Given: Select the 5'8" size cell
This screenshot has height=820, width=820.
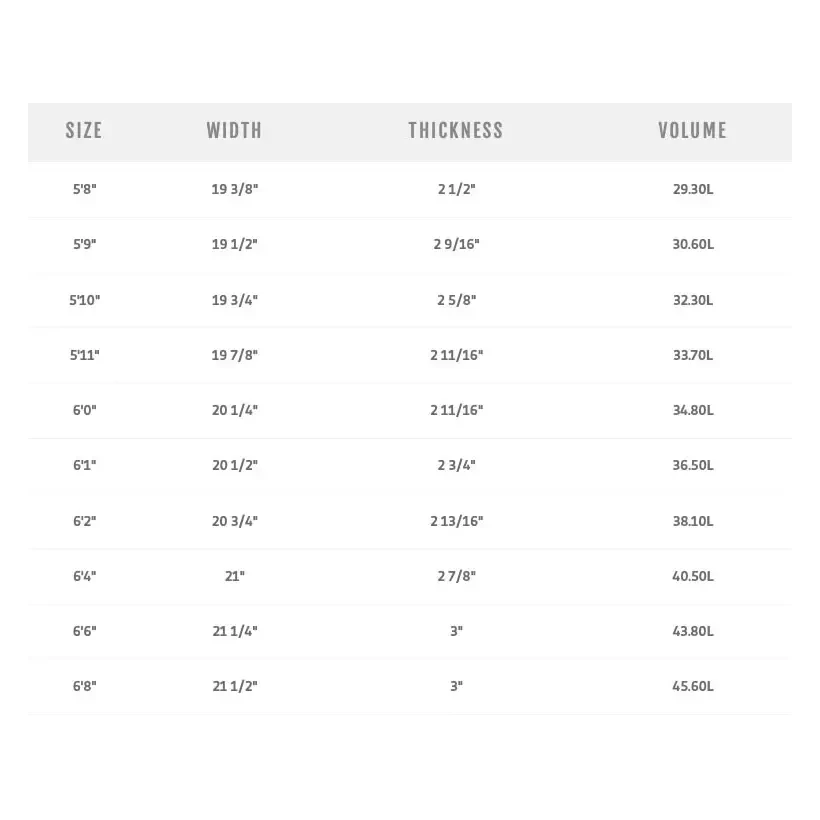Looking at the screenshot, I should pos(85,189).
